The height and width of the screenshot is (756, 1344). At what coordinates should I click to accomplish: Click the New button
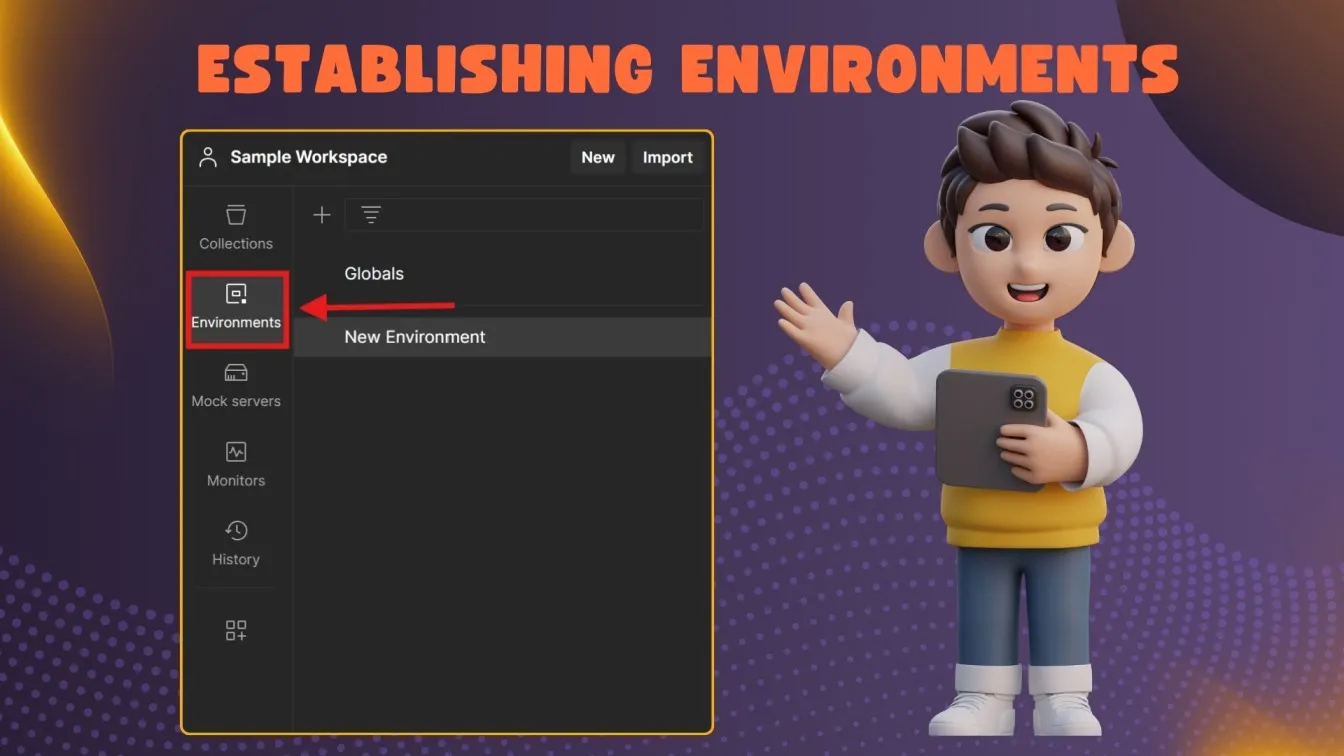[598, 157]
